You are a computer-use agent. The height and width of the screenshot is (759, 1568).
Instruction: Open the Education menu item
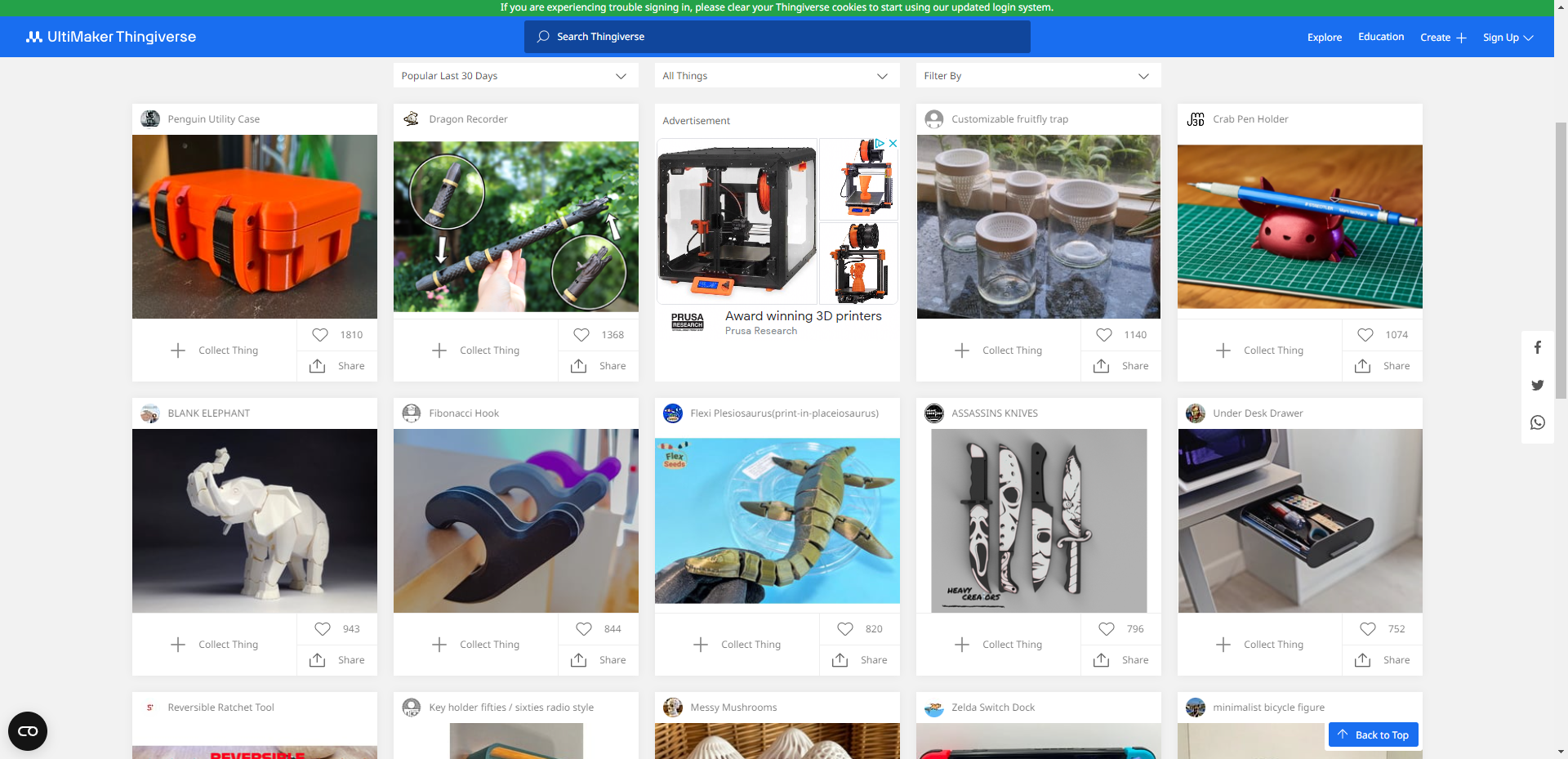(x=1381, y=37)
